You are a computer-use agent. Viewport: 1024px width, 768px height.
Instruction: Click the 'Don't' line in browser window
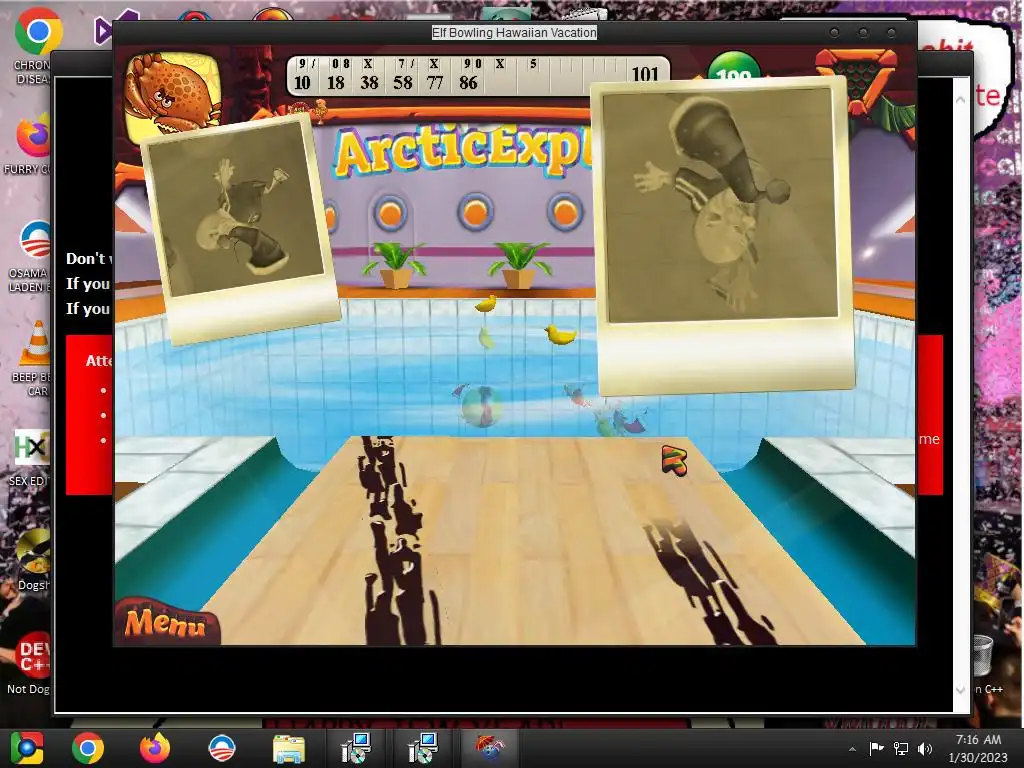(x=88, y=259)
